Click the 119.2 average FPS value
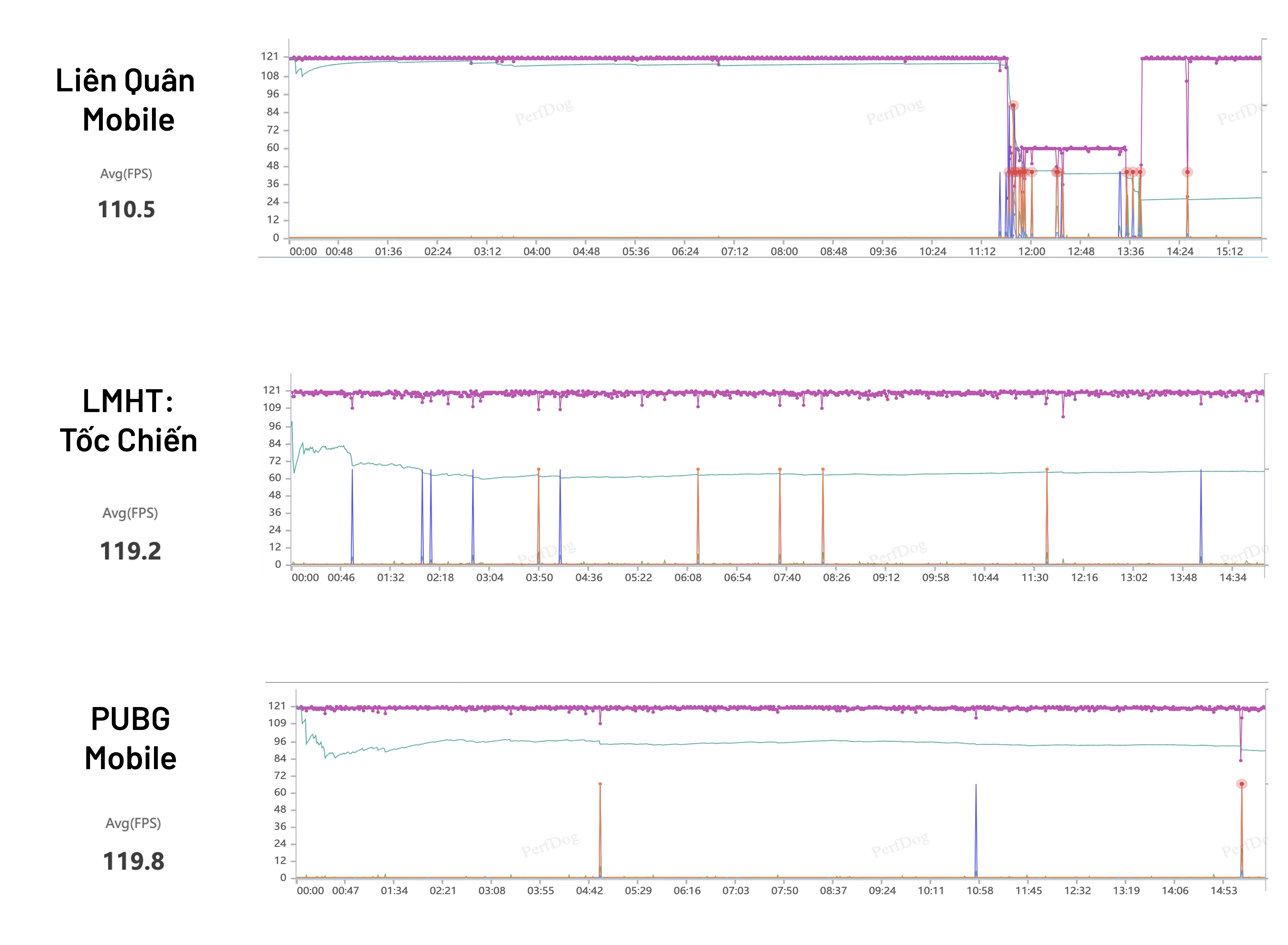The height and width of the screenshot is (945, 1288). 130,551
